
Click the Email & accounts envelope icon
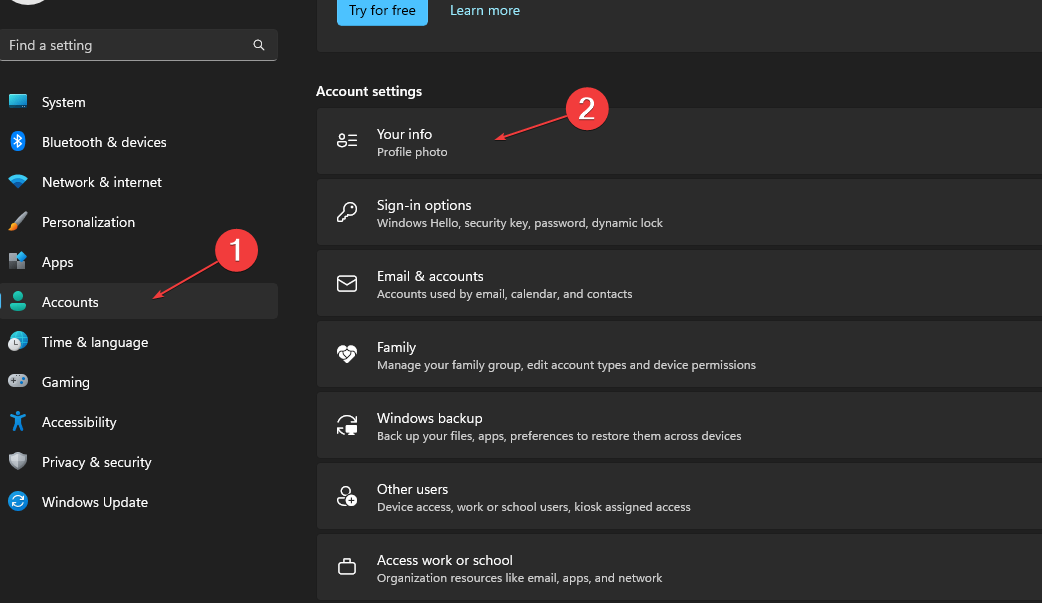click(346, 283)
